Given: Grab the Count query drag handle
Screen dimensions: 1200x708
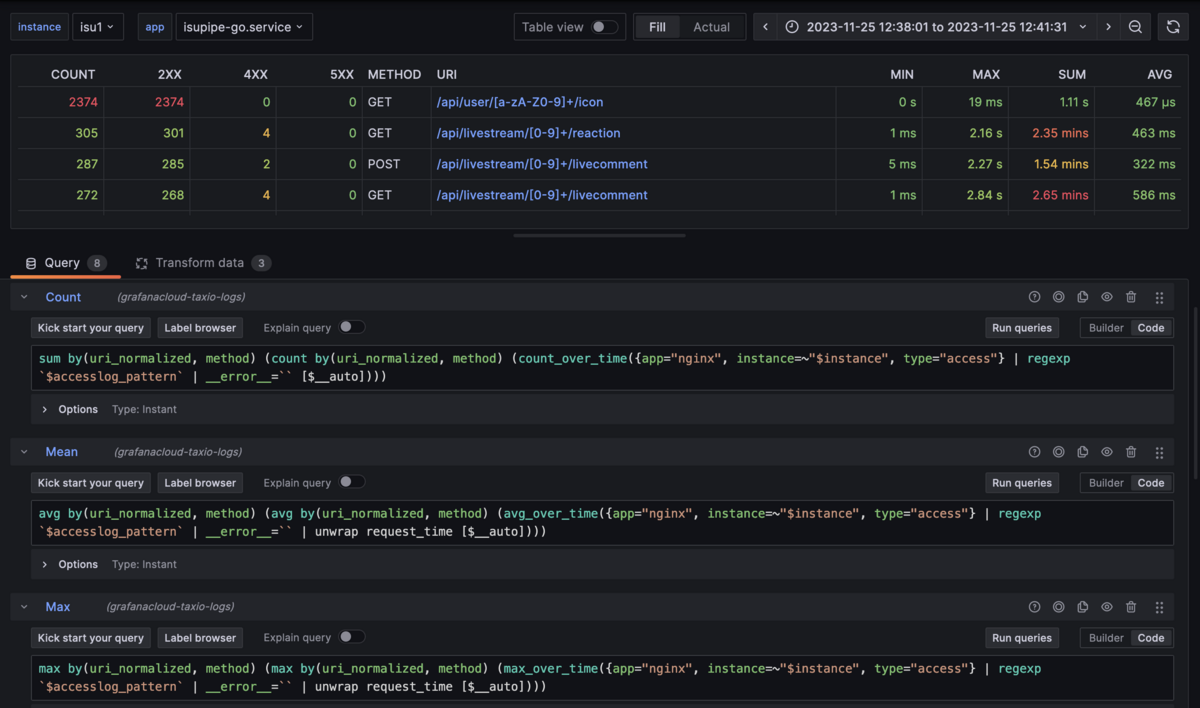Looking at the screenshot, I should 1159,297.
